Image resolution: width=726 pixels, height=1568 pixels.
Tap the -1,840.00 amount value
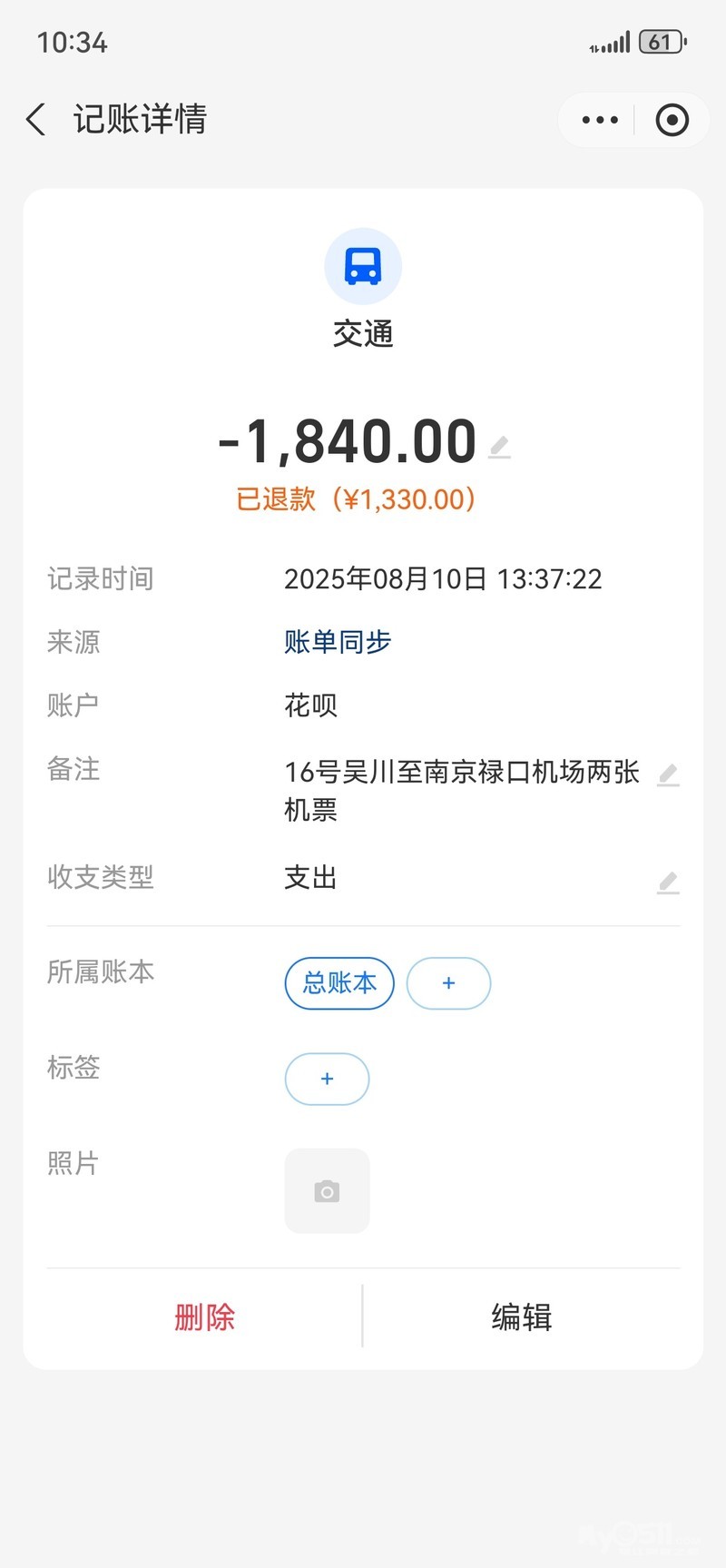coord(348,442)
